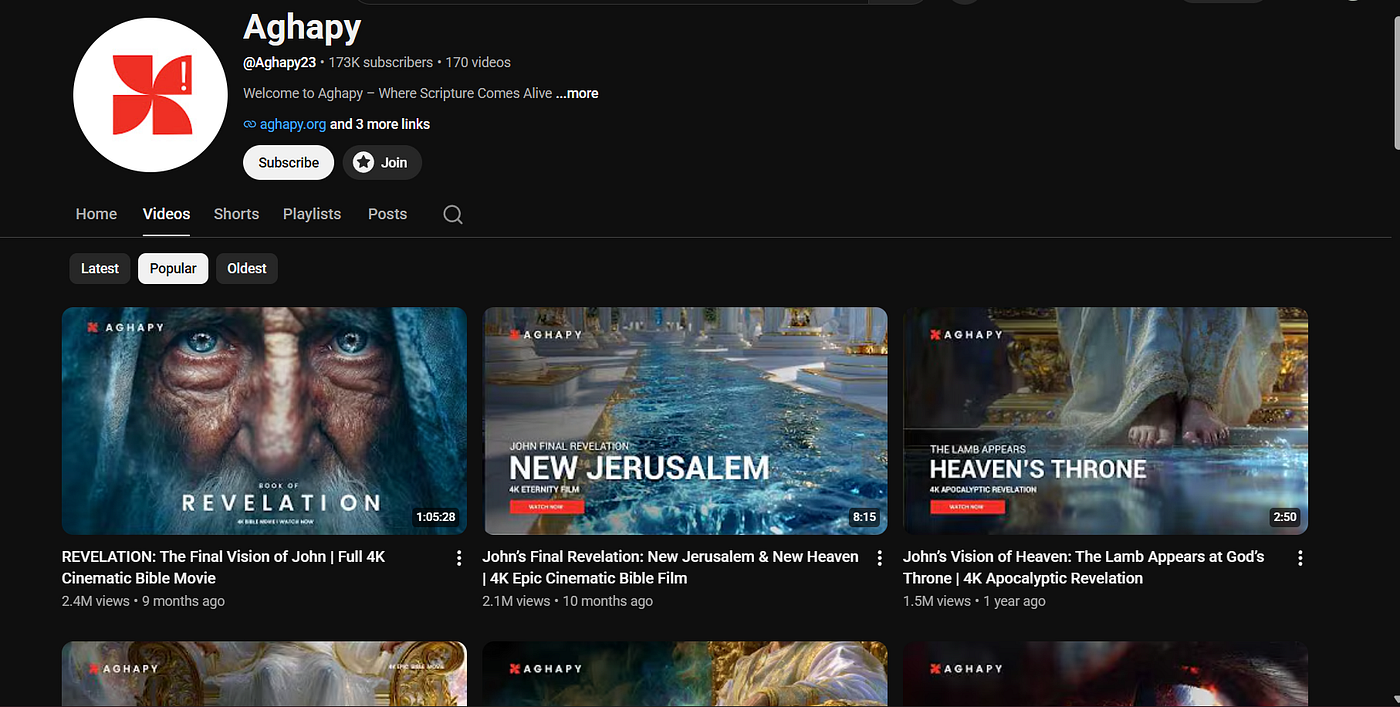Screen dimensions: 1400x707
Task: Click the Join membership button
Action: 382,162
